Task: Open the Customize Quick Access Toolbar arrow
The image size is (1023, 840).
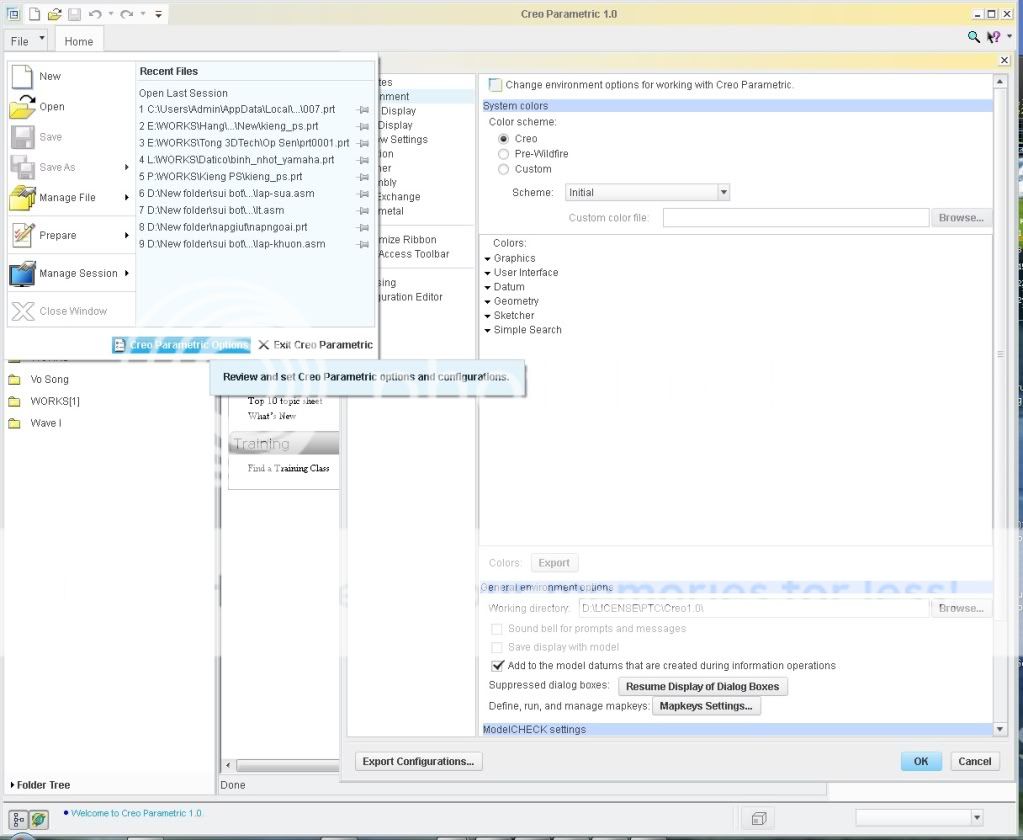Action: click(159, 14)
